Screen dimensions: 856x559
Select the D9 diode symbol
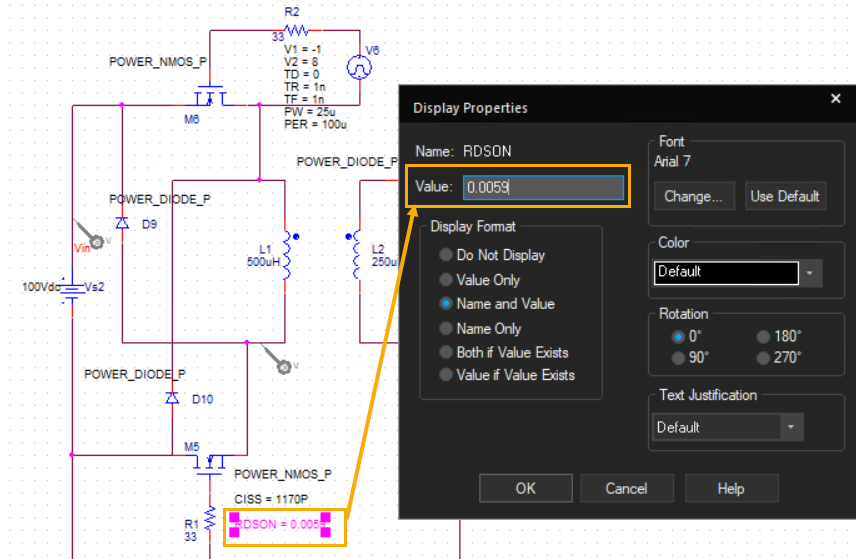click(x=122, y=223)
